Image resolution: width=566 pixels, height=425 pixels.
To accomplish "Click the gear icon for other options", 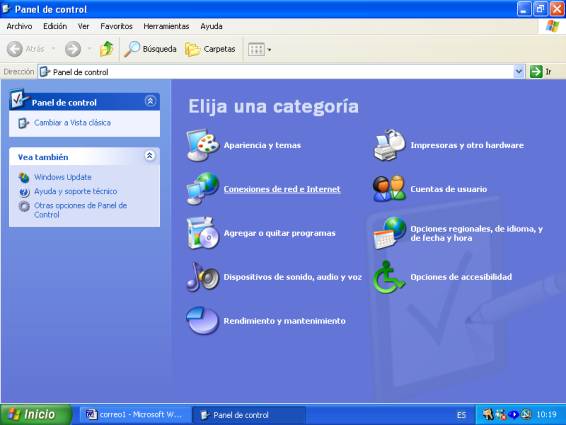I will [24, 206].
